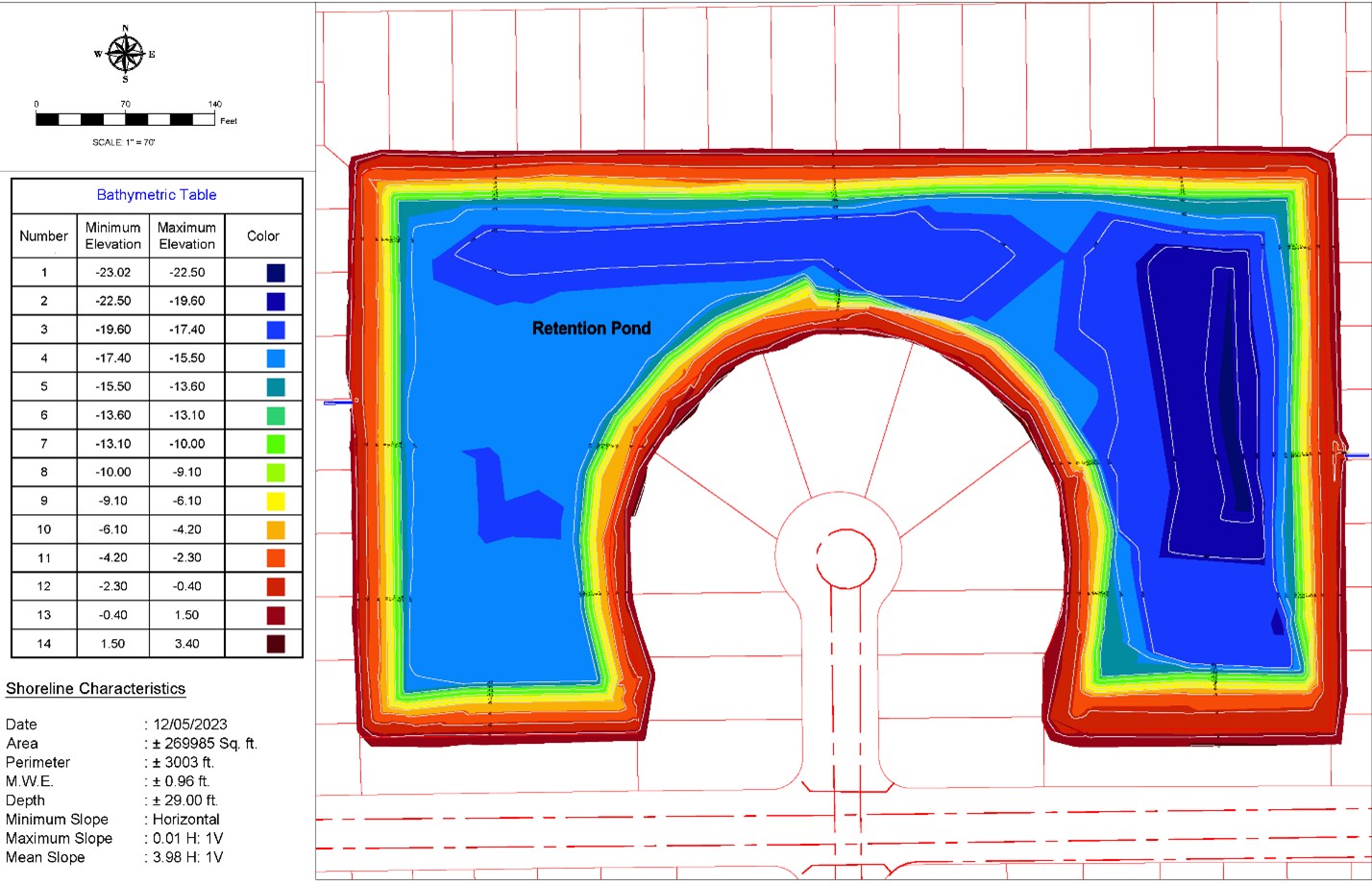Click the scale bar below the compass

pos(125,119)
